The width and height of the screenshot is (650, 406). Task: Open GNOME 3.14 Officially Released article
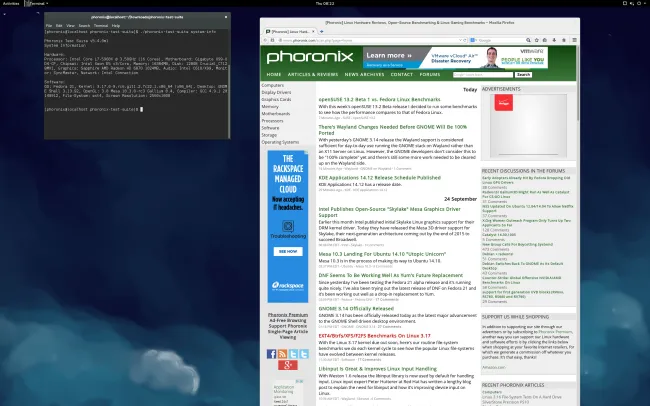click(x=356, y=309)
